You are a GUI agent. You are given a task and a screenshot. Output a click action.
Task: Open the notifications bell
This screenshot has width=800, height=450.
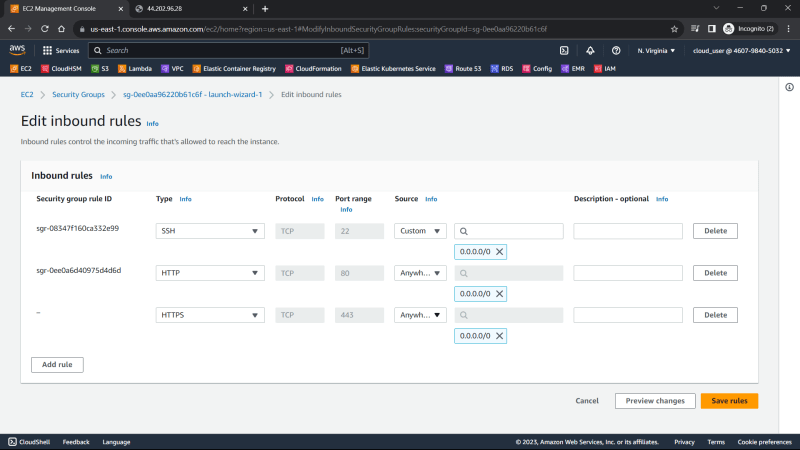(590, 51)
